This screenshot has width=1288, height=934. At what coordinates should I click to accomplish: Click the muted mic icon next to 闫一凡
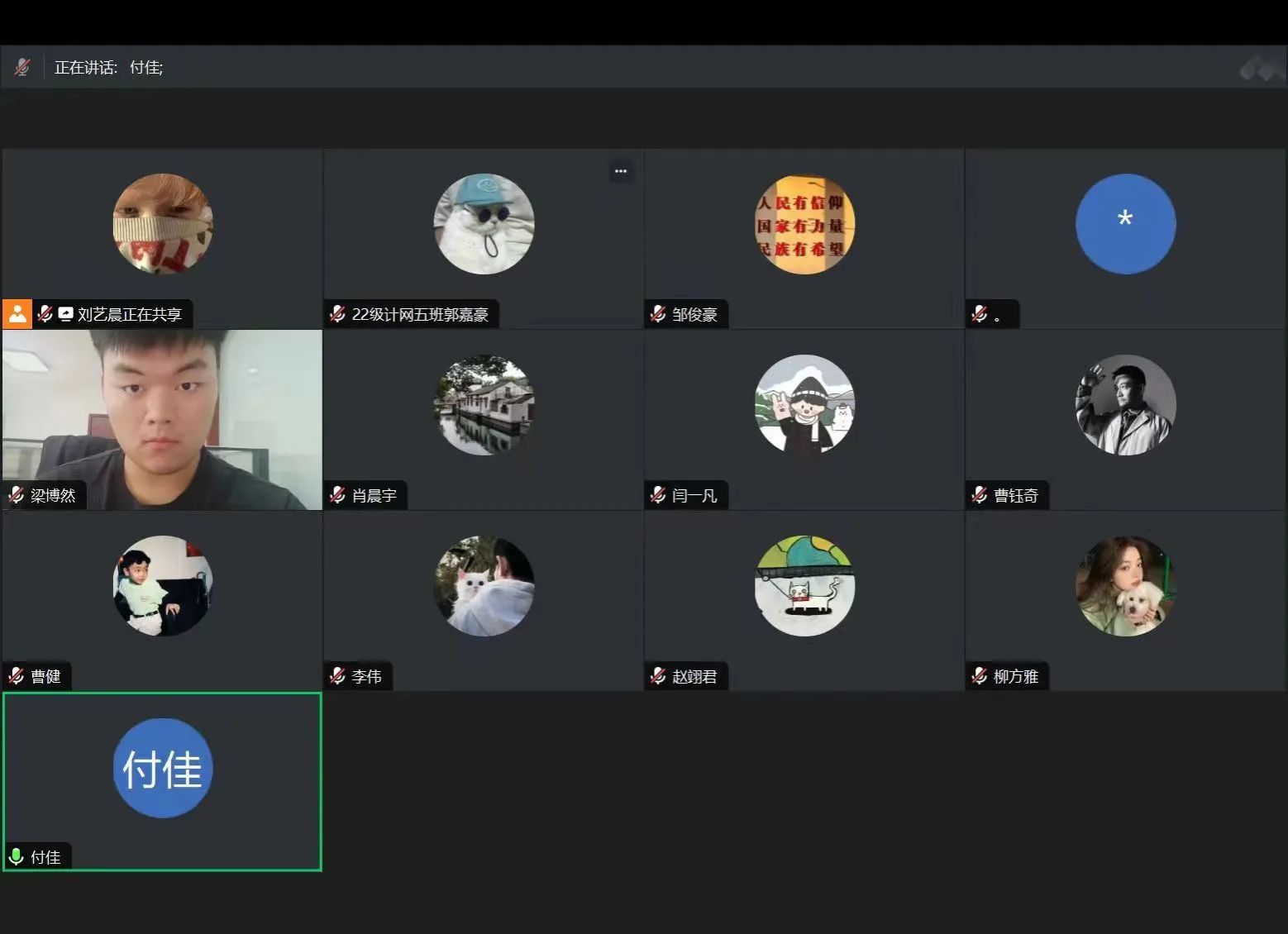pos(658,495)
